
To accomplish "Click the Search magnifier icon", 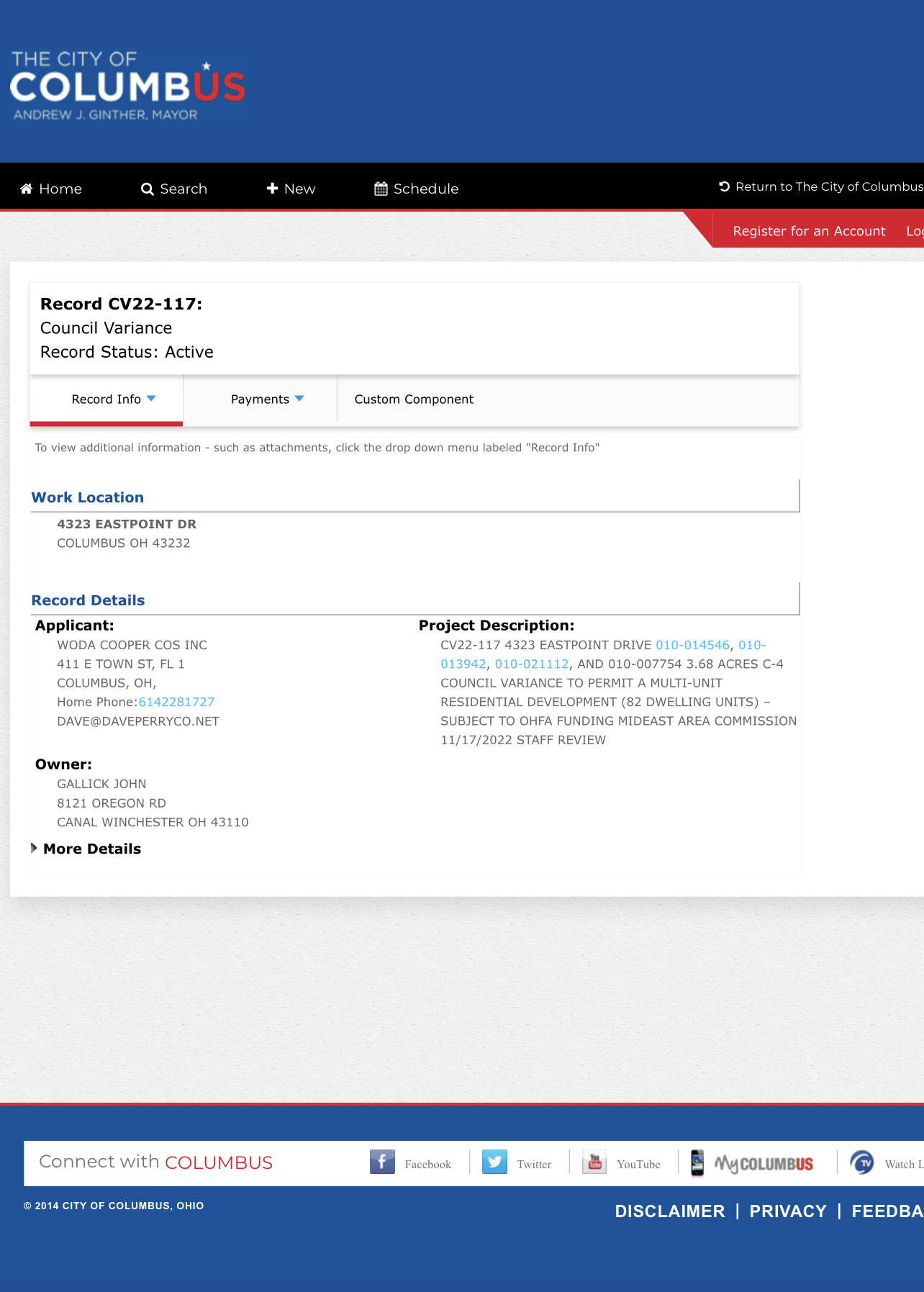I will 148,189.
